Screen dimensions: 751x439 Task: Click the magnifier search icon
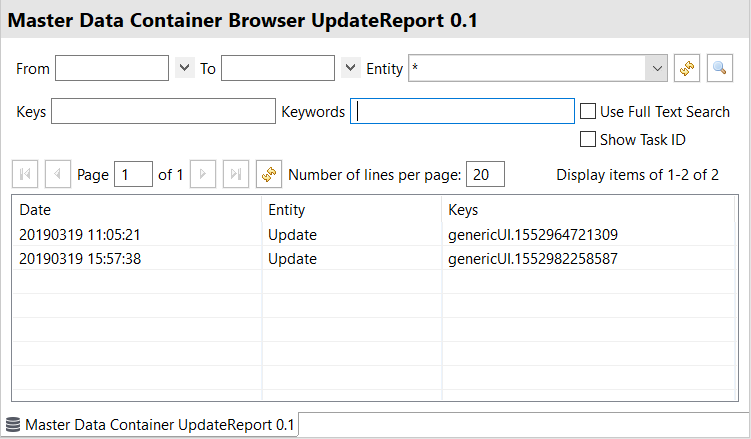720,68
